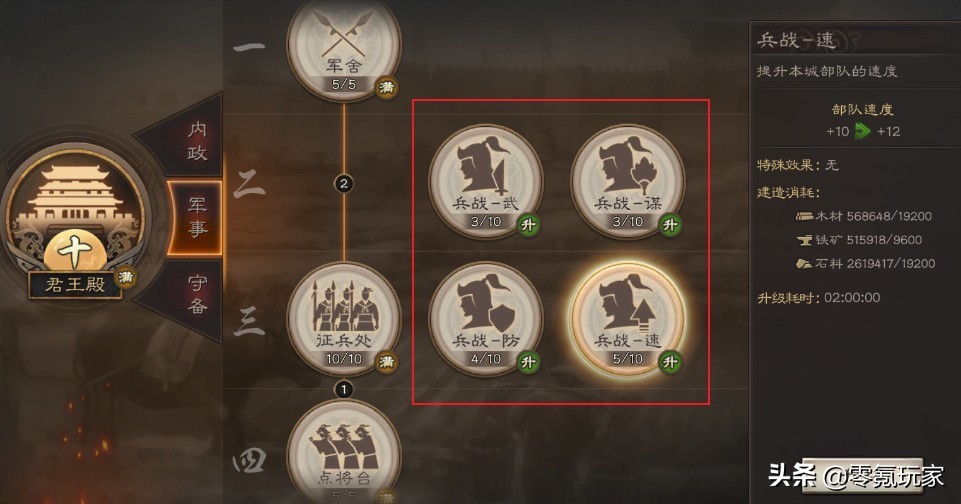Tap green 升 badge on 兵战-防
The width and height of the screenshot is (961, 504).
528,362
